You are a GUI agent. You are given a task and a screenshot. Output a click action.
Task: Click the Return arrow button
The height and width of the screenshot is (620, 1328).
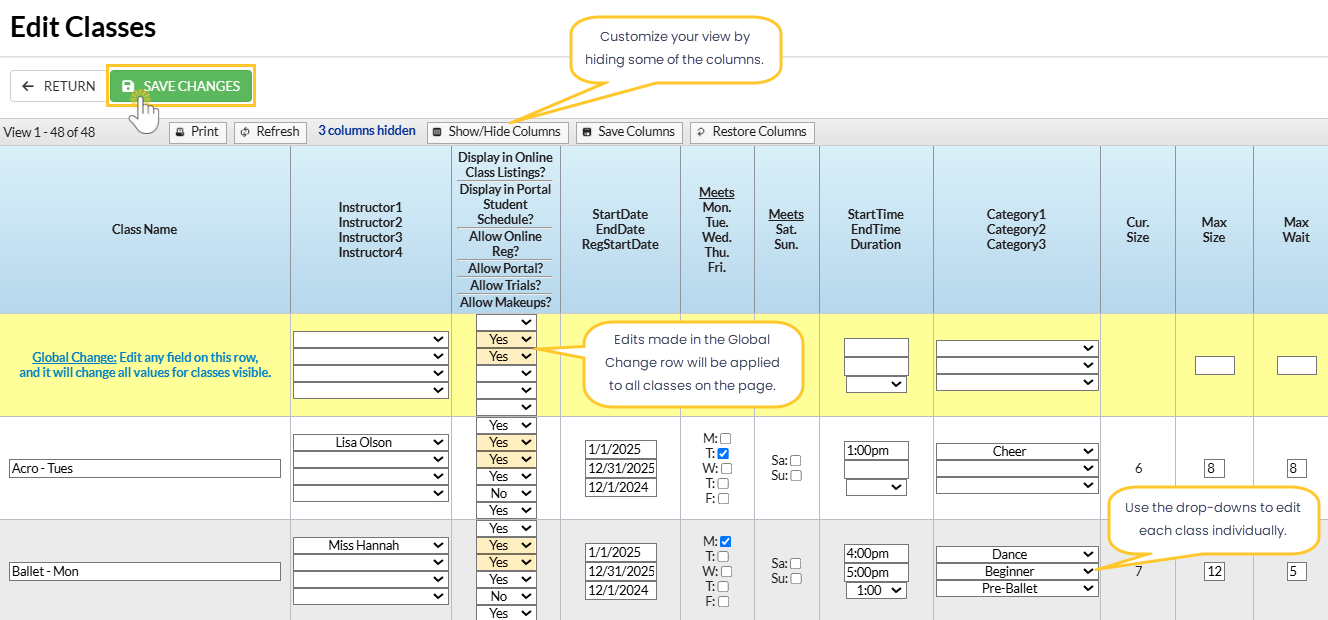tap(58, 86)
